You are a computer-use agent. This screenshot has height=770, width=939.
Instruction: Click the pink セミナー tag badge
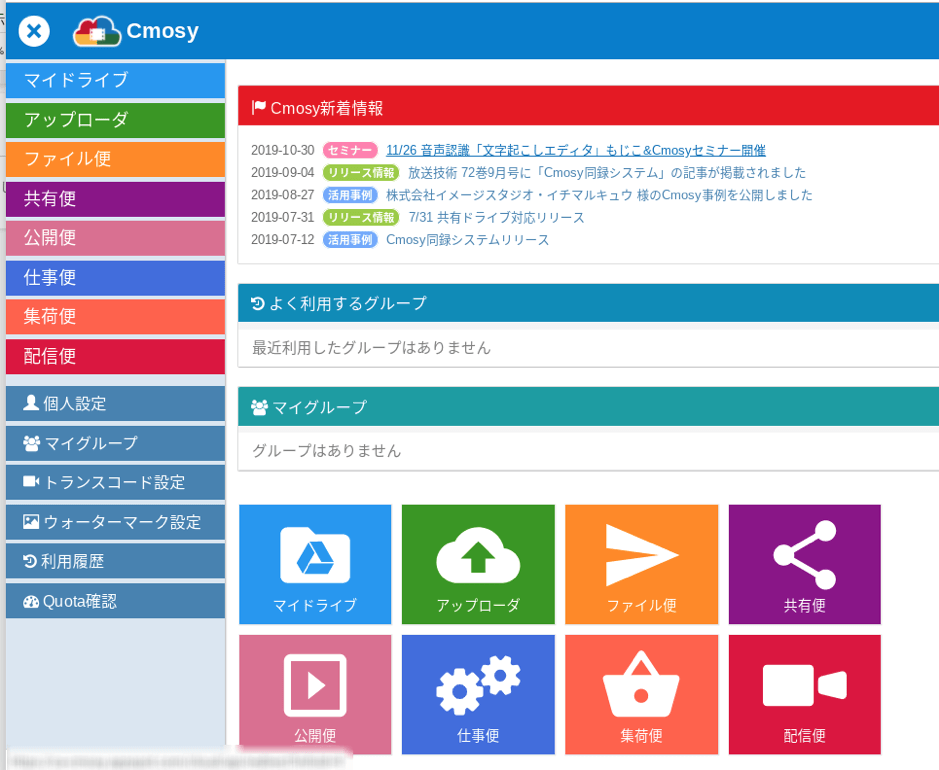[350, 150]
